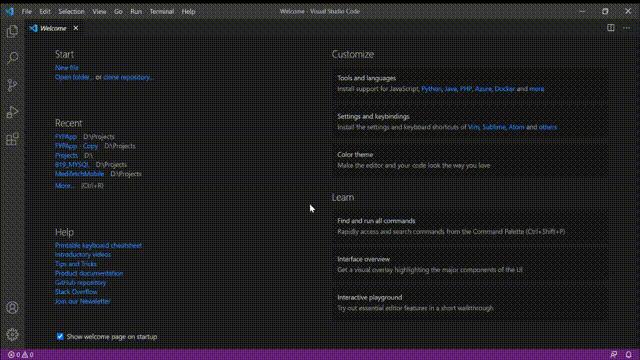
Task: Click the Open folder link
Action: pyautogui.click(x=74, y=77)
